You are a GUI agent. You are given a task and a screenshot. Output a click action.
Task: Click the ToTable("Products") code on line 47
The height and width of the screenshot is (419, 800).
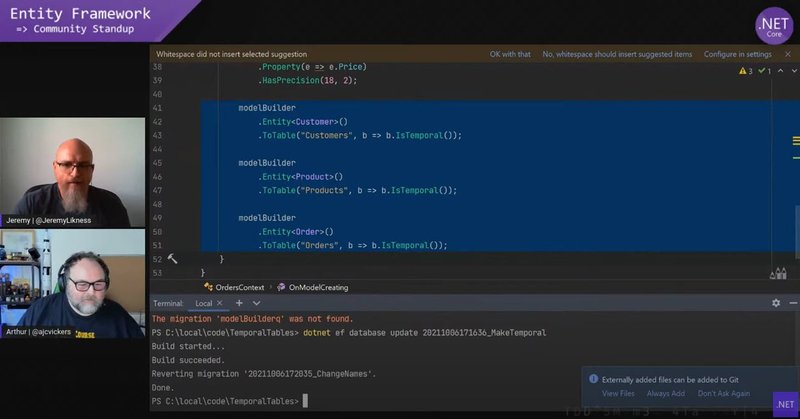tap(357, 190)
